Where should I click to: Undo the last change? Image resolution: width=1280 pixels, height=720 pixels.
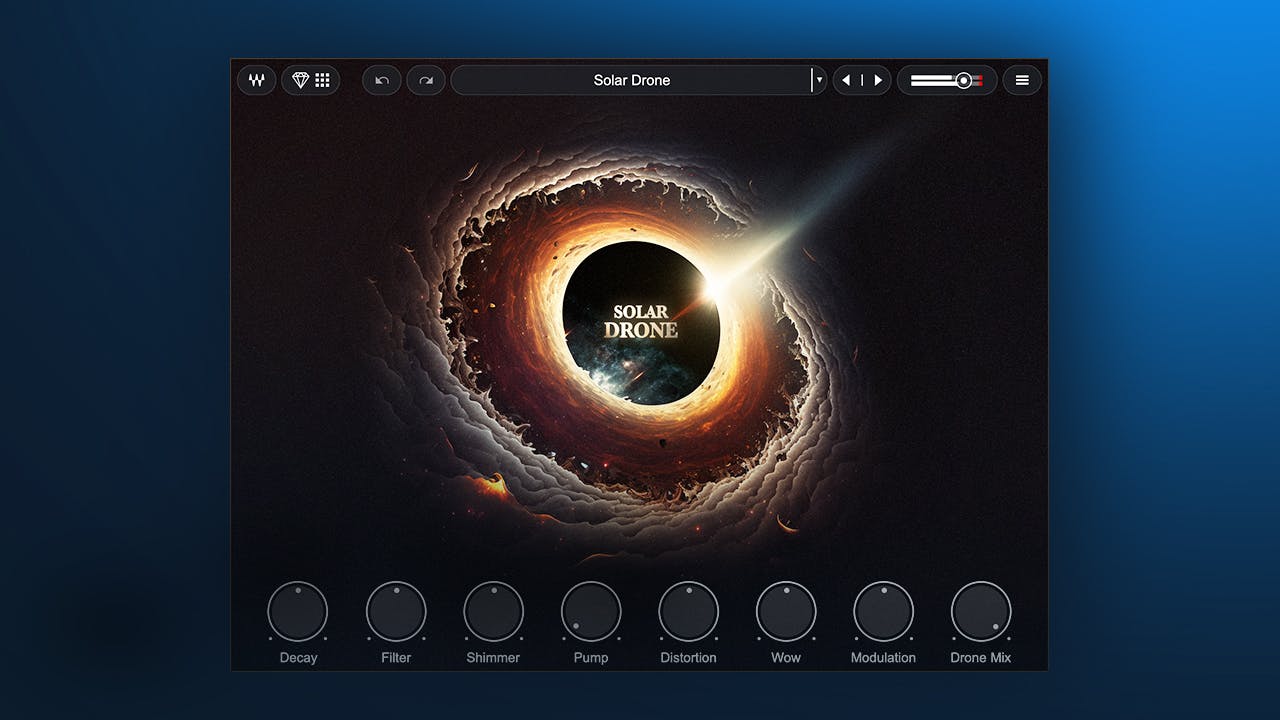pyautogui.click(x=382, y=80)
